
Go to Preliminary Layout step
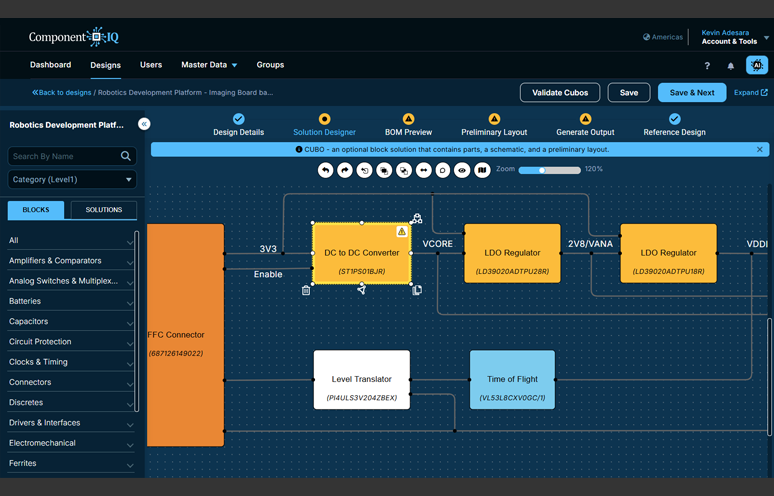(x=494, y=125)
